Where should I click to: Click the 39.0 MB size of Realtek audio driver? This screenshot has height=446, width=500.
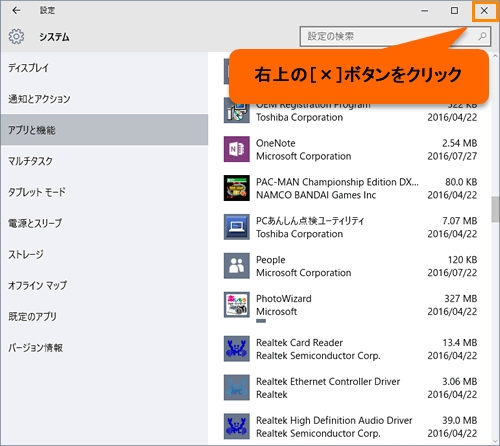click(x=460, y=421)
